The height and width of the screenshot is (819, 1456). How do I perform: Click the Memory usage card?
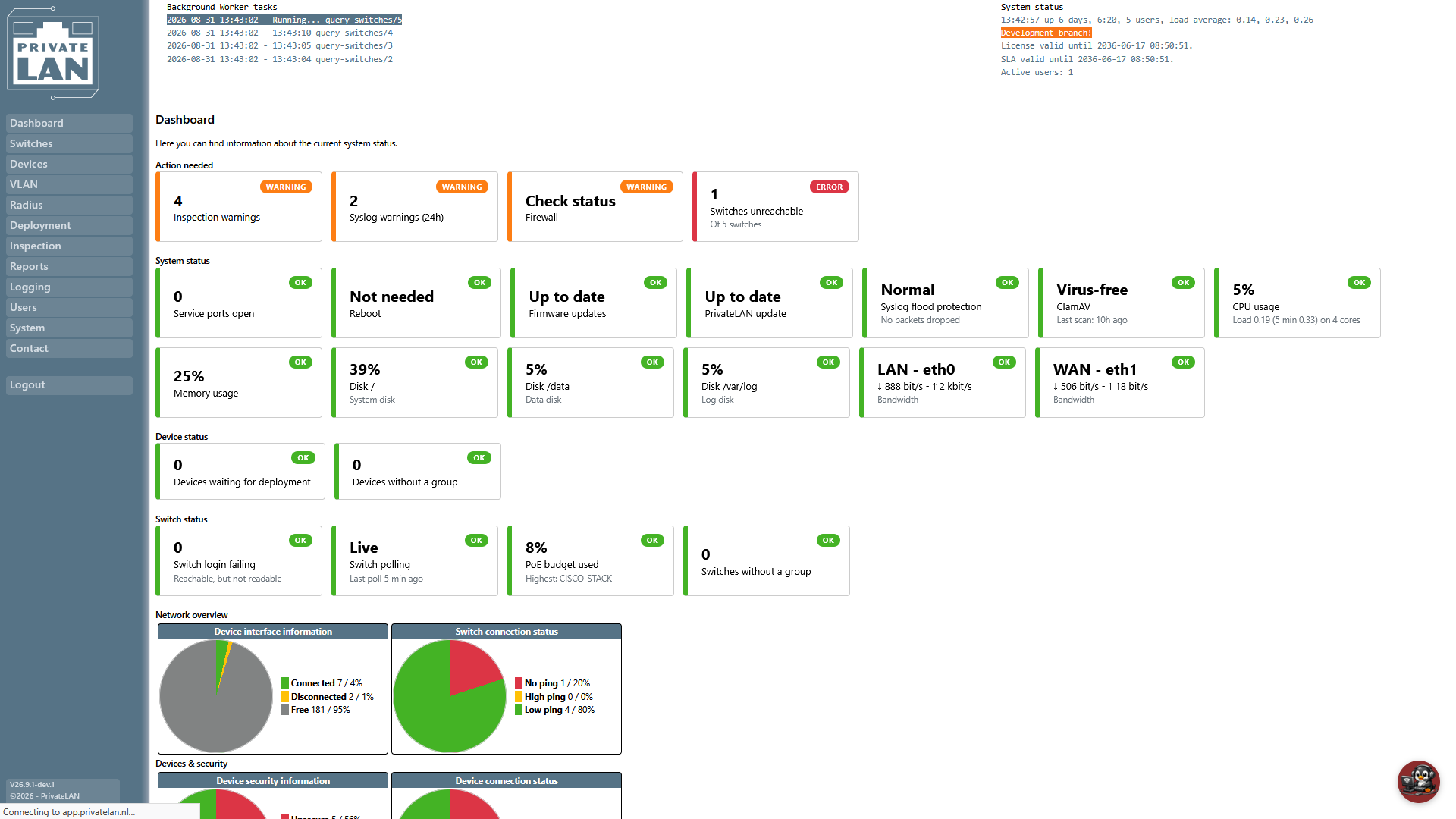[239, 382]
